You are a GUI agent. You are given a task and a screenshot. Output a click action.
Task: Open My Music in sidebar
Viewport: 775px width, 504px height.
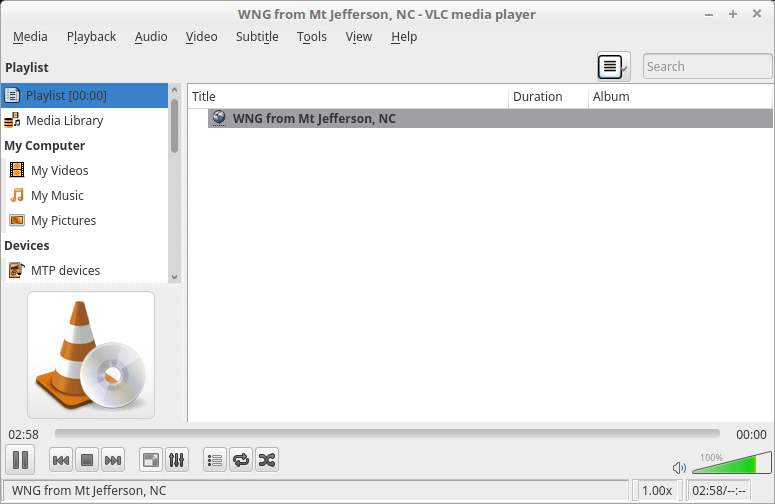coord(86,196)
